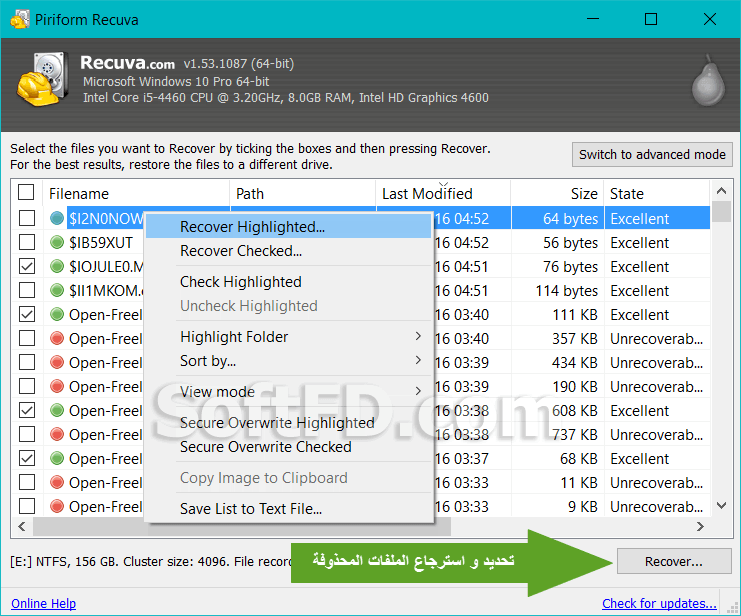Uncheck the box for 111 KB file
Viewport: 741px width, 616px height.
click(27, 314)
